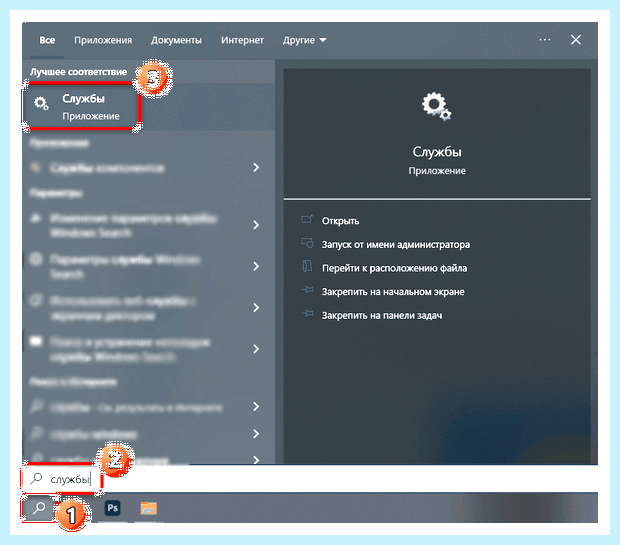Open the Приложения tab
620x545 pixels.
click(103, 40)
